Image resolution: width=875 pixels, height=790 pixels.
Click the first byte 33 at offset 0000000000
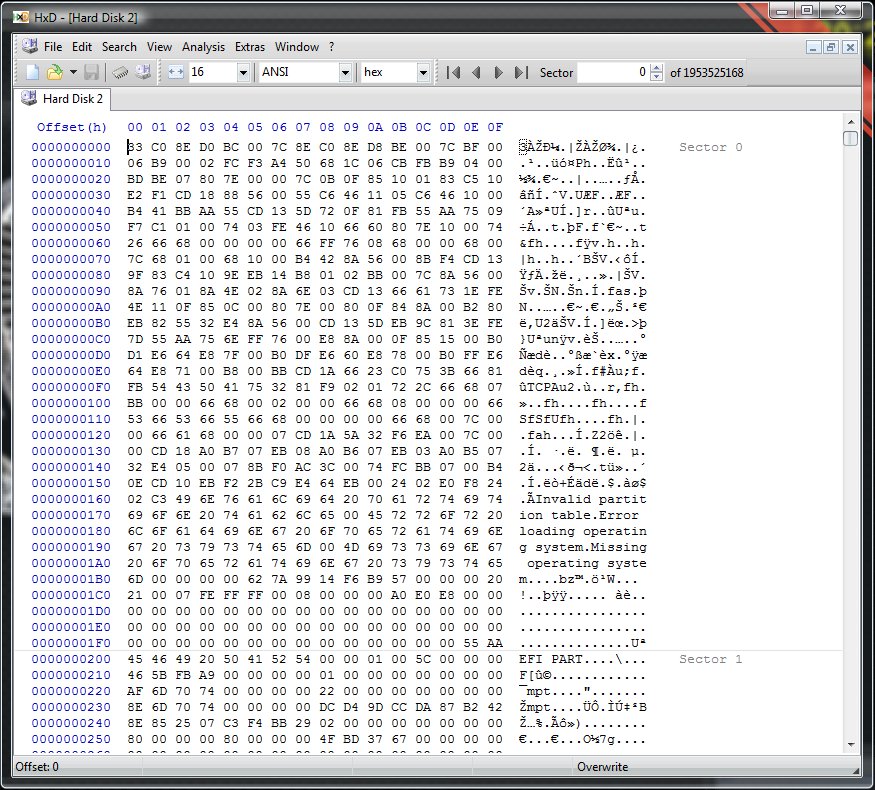click(x=135, y=147)
